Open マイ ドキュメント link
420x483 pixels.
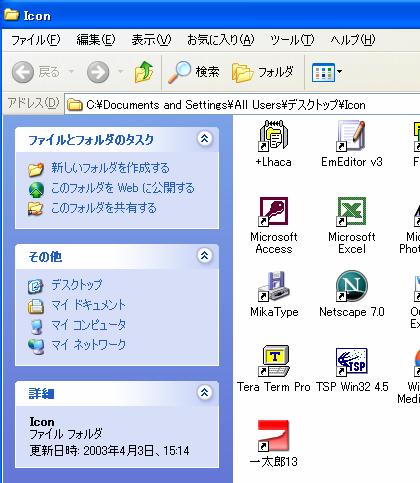tap(89, 305)
